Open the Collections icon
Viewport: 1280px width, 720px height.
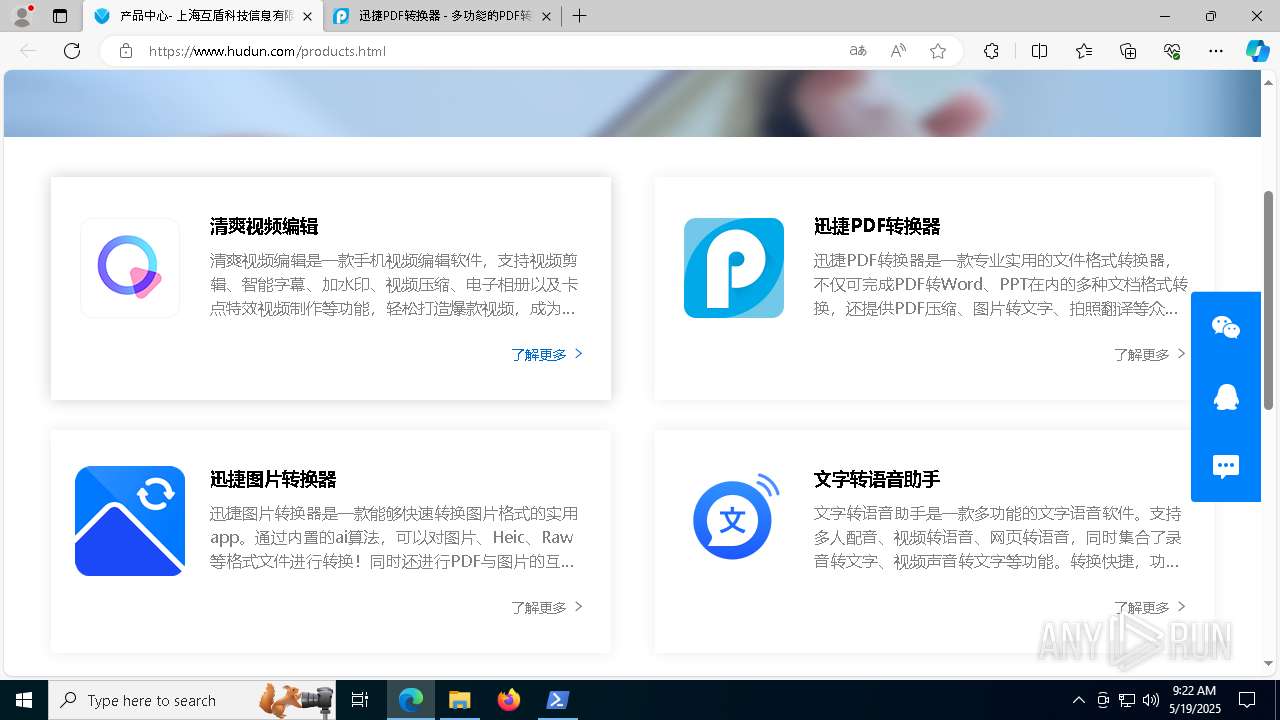1128,51
